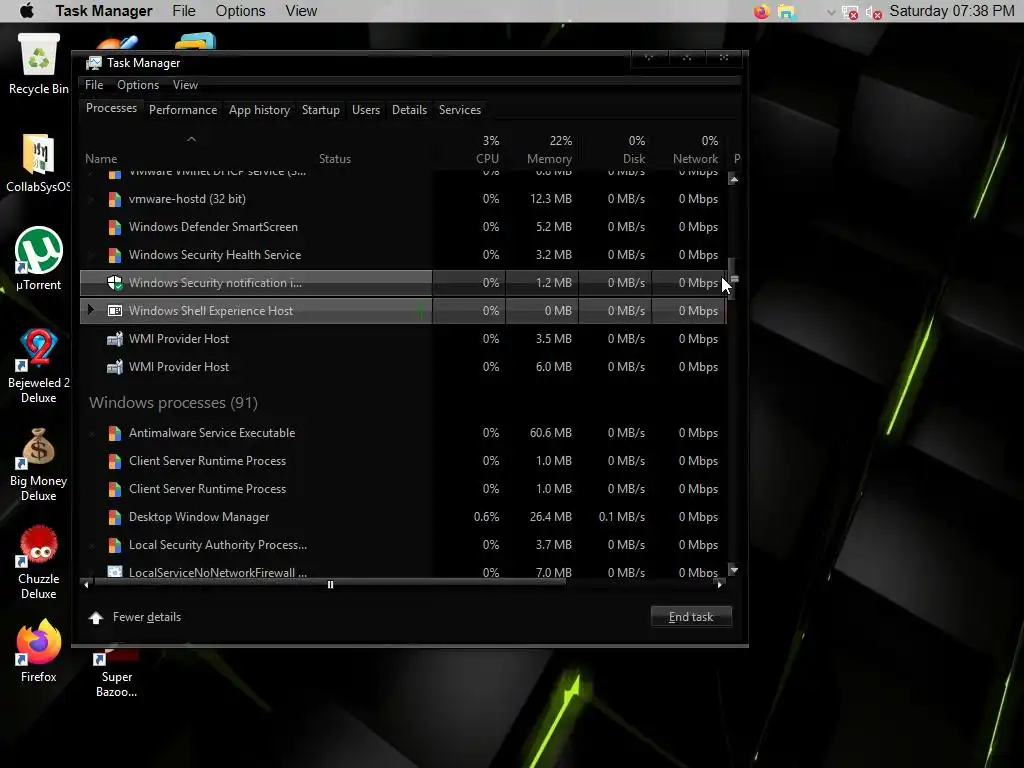The height and width of the screenshot is (768, 1024).
Task: Expand the Windows Shell Experience Host row
Action: (91, 310)
